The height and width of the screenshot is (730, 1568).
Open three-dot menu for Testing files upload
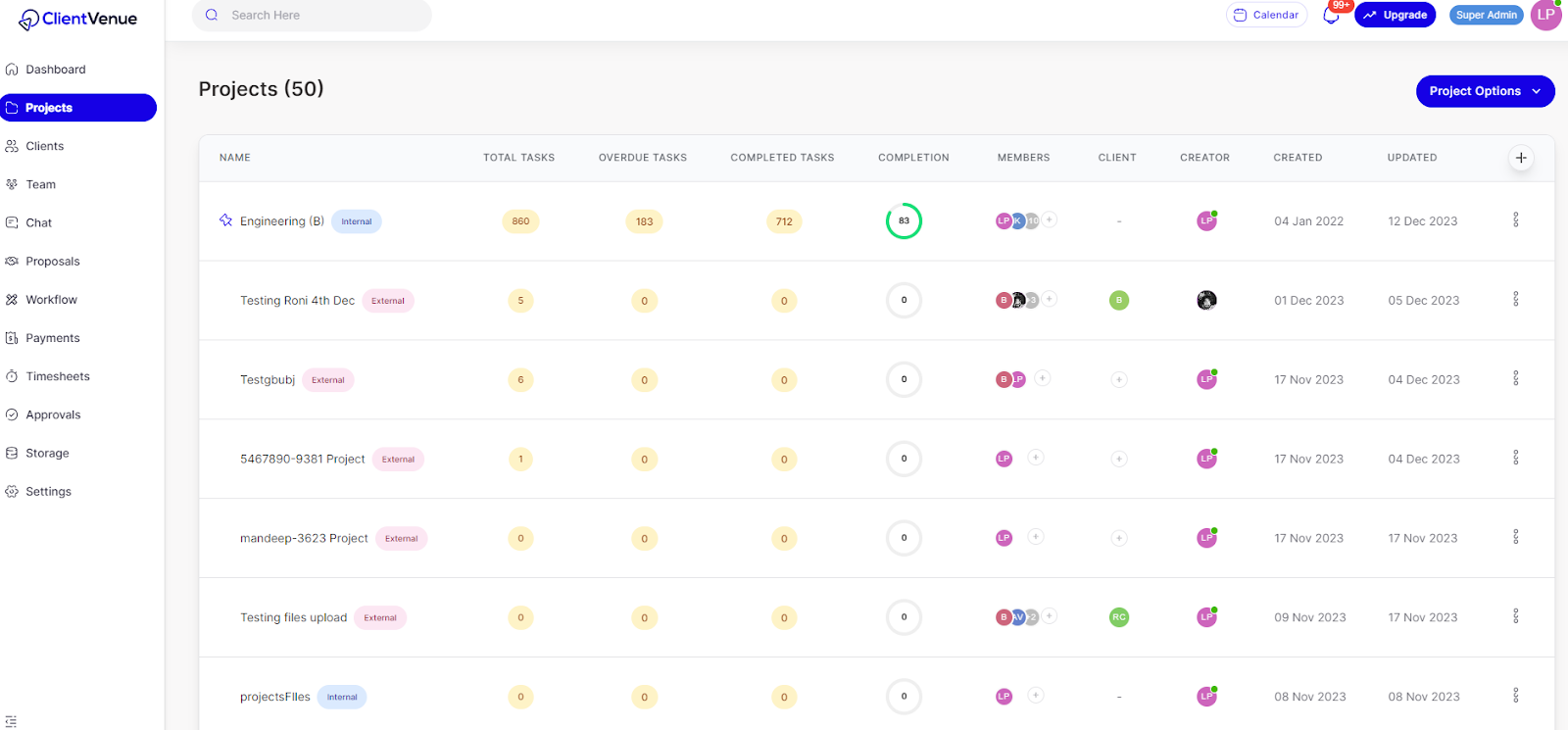click(x=1515, y=616)
